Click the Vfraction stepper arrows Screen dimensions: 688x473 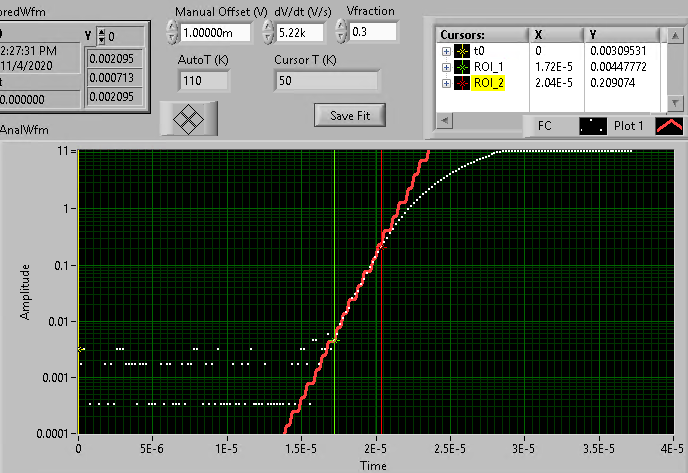pyautogui.click(x=340, y=32)
